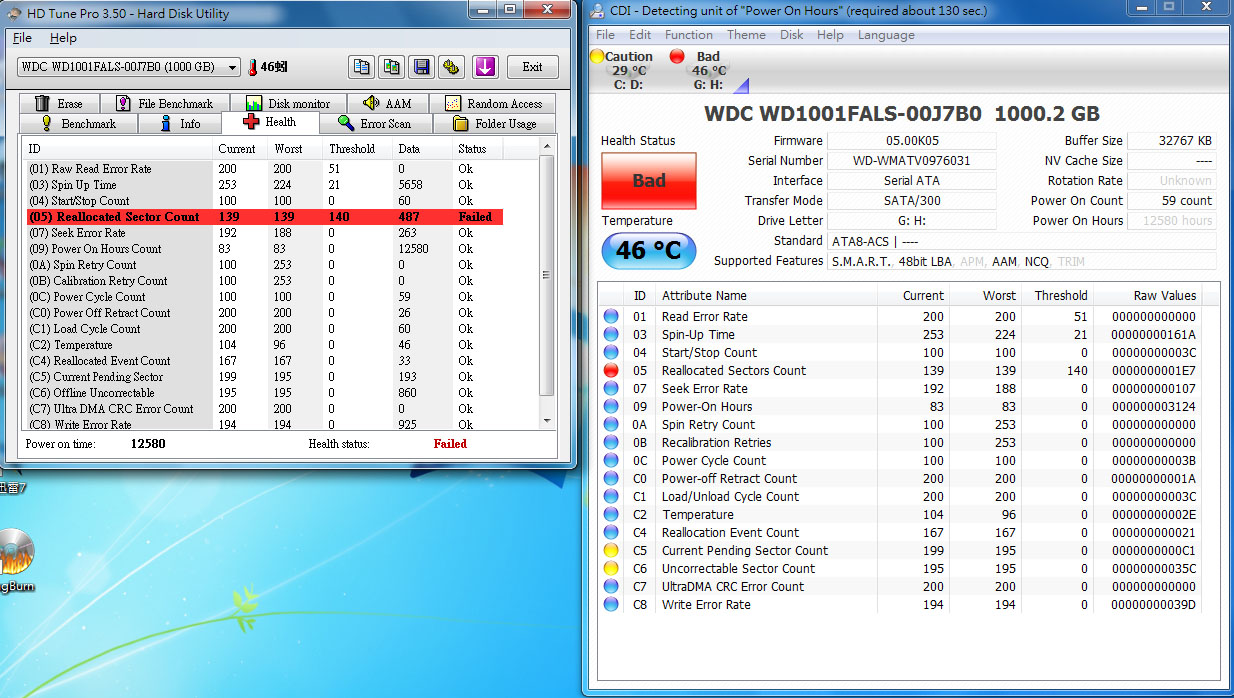The image size is (1234, 698).
Task: Open the AAM tab
Action: click(x=387, y=103)
